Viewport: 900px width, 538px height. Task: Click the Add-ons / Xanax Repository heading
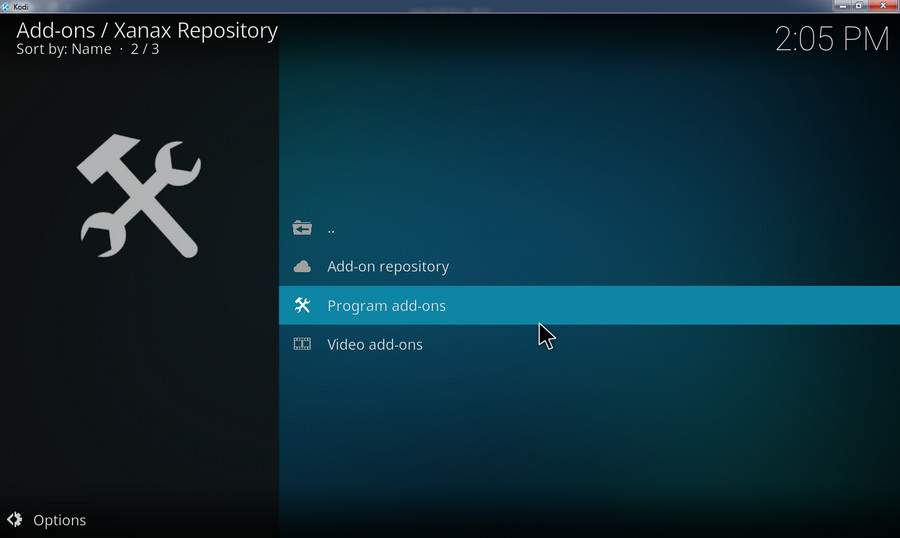pyautogui.click(x=147, y=30)
